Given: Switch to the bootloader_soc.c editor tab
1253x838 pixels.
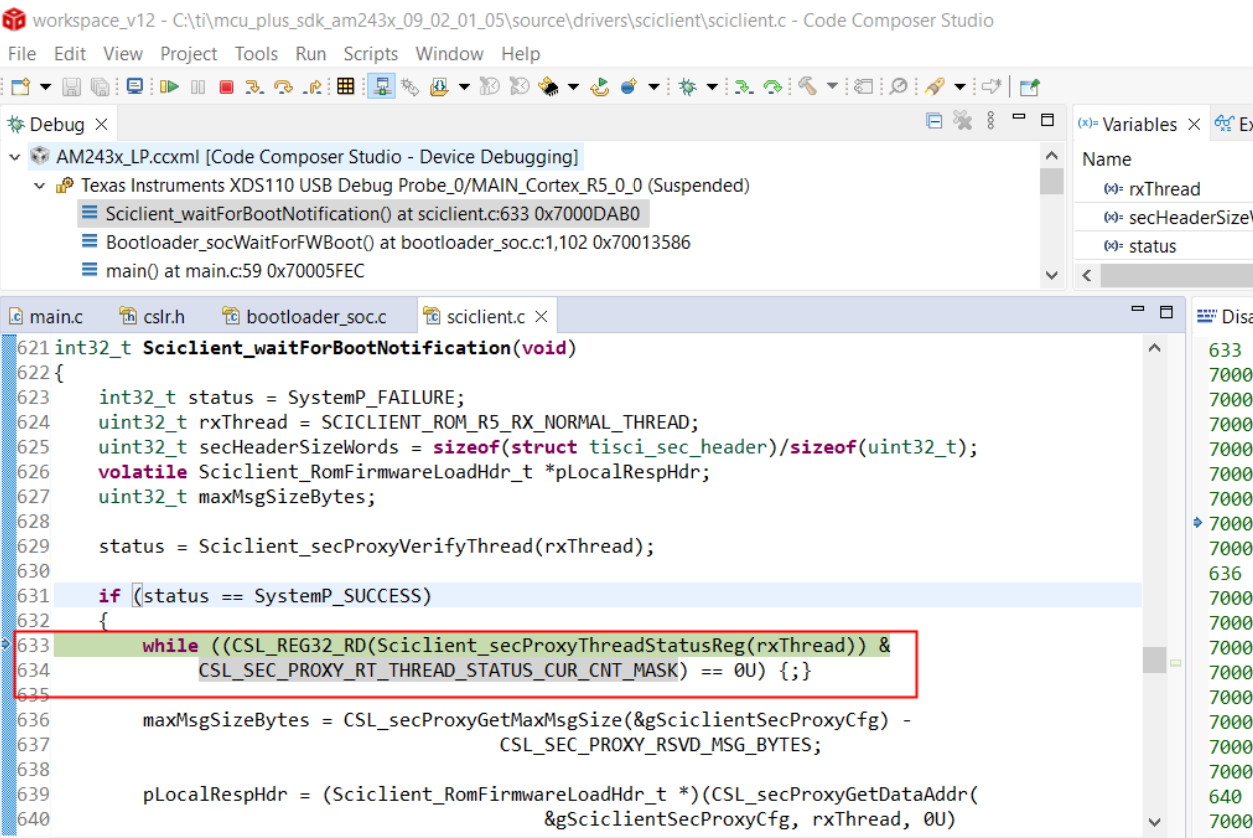Looking at the screenshot, I should (x=304, y=316).
